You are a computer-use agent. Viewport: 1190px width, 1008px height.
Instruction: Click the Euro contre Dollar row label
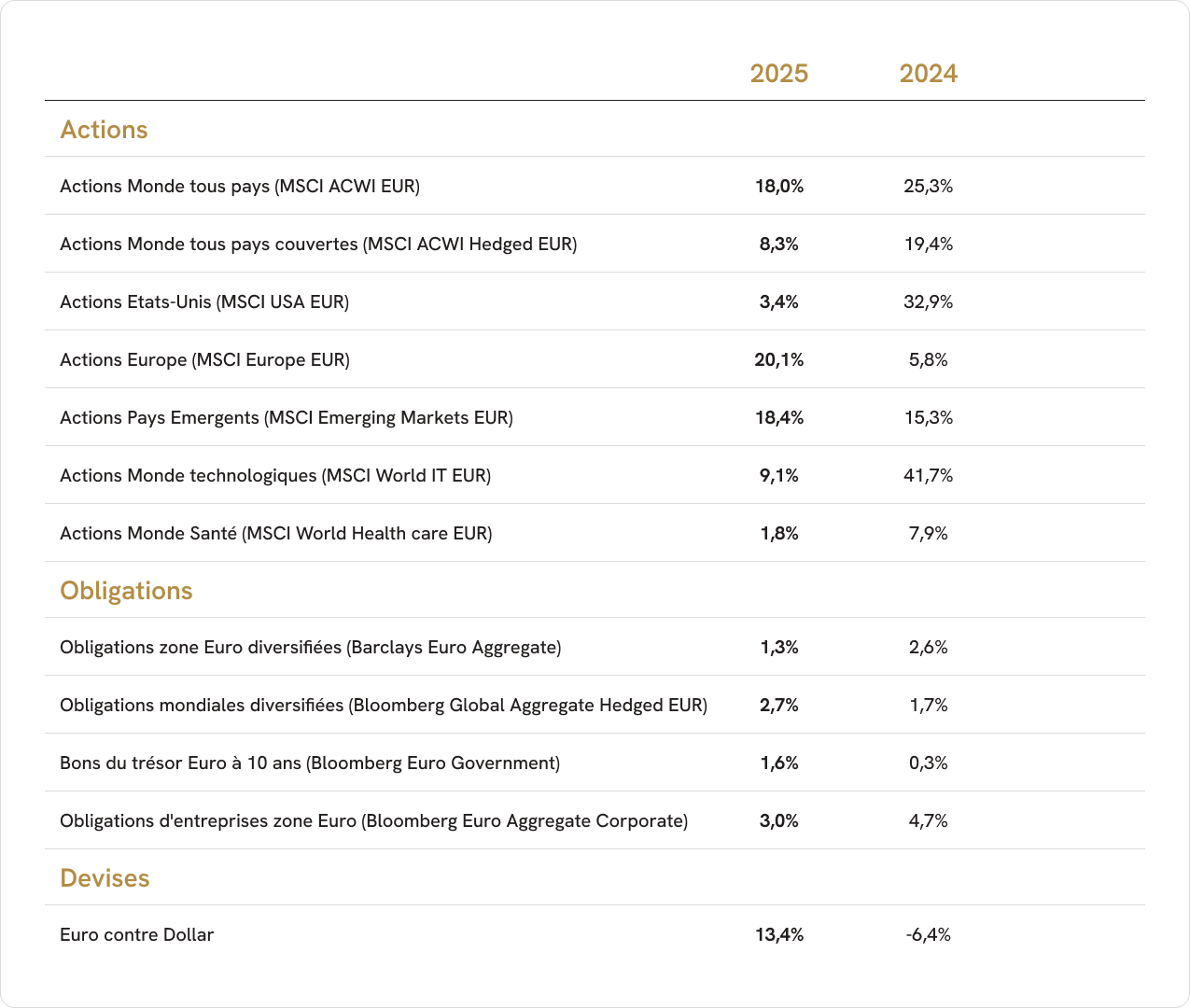137,935
